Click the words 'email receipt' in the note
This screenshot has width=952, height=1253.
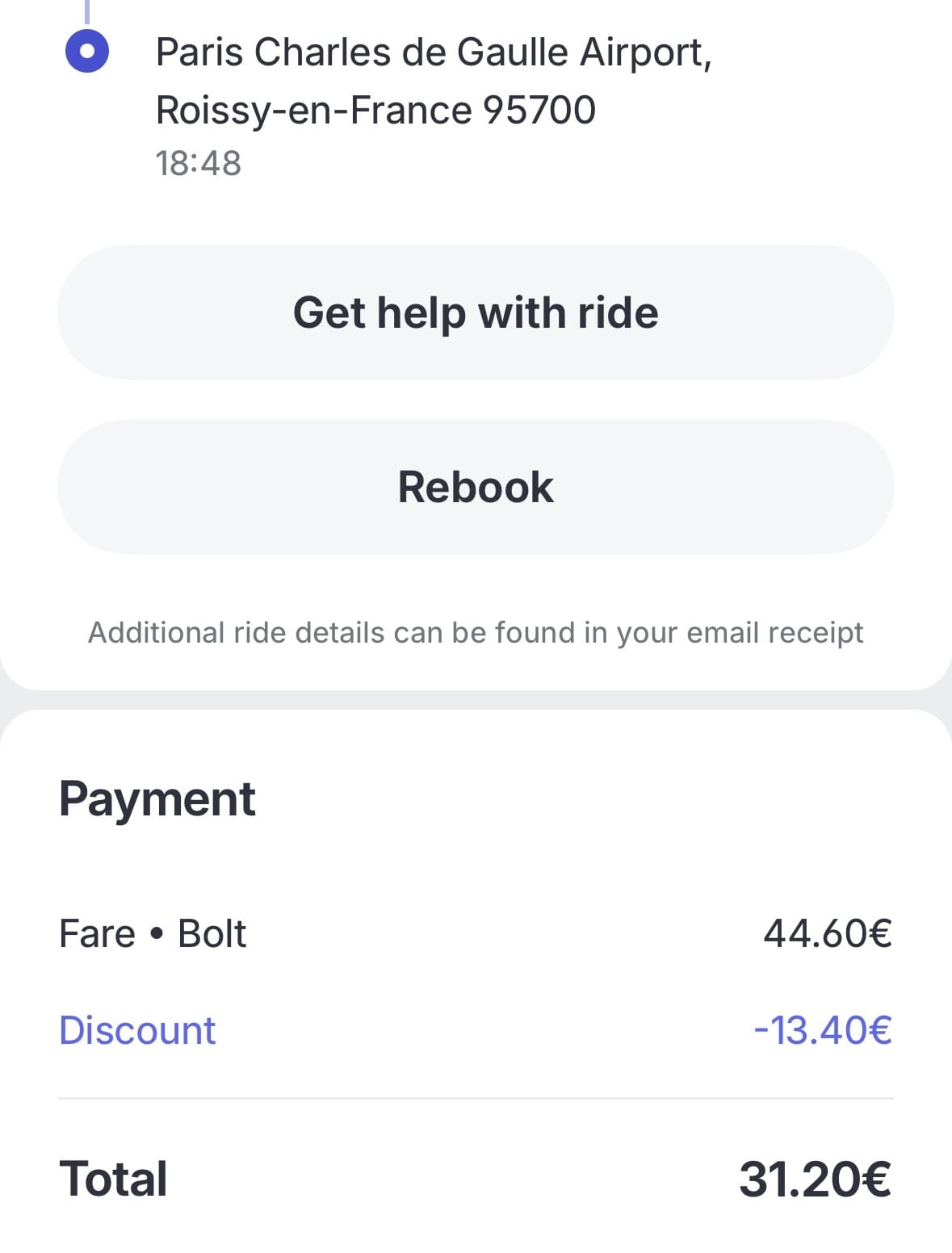click(774, 632)
